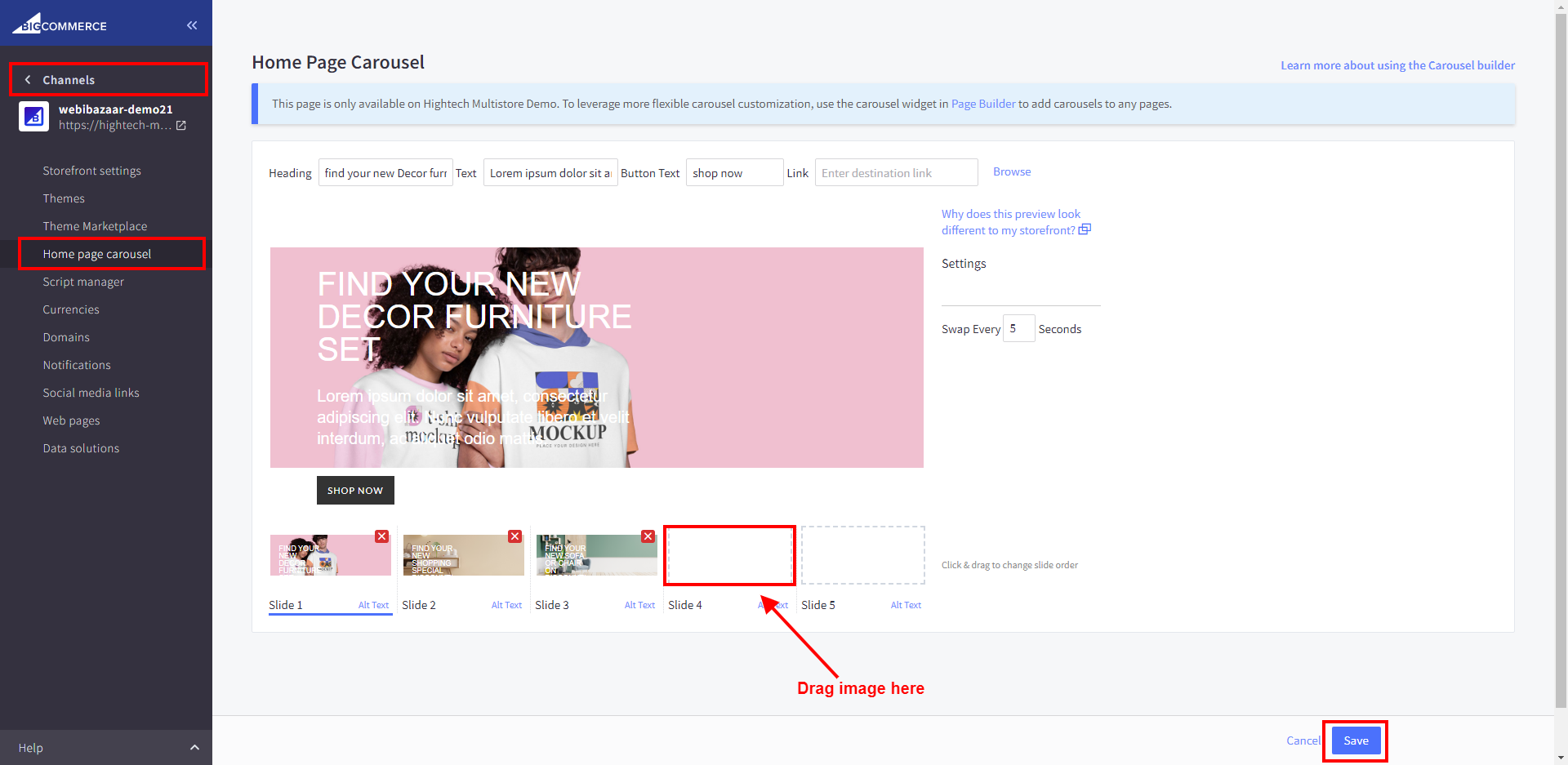The image size is (1568, 765).
Task: Expand the Help menu chevron
Action: click(x=194, y=748)
